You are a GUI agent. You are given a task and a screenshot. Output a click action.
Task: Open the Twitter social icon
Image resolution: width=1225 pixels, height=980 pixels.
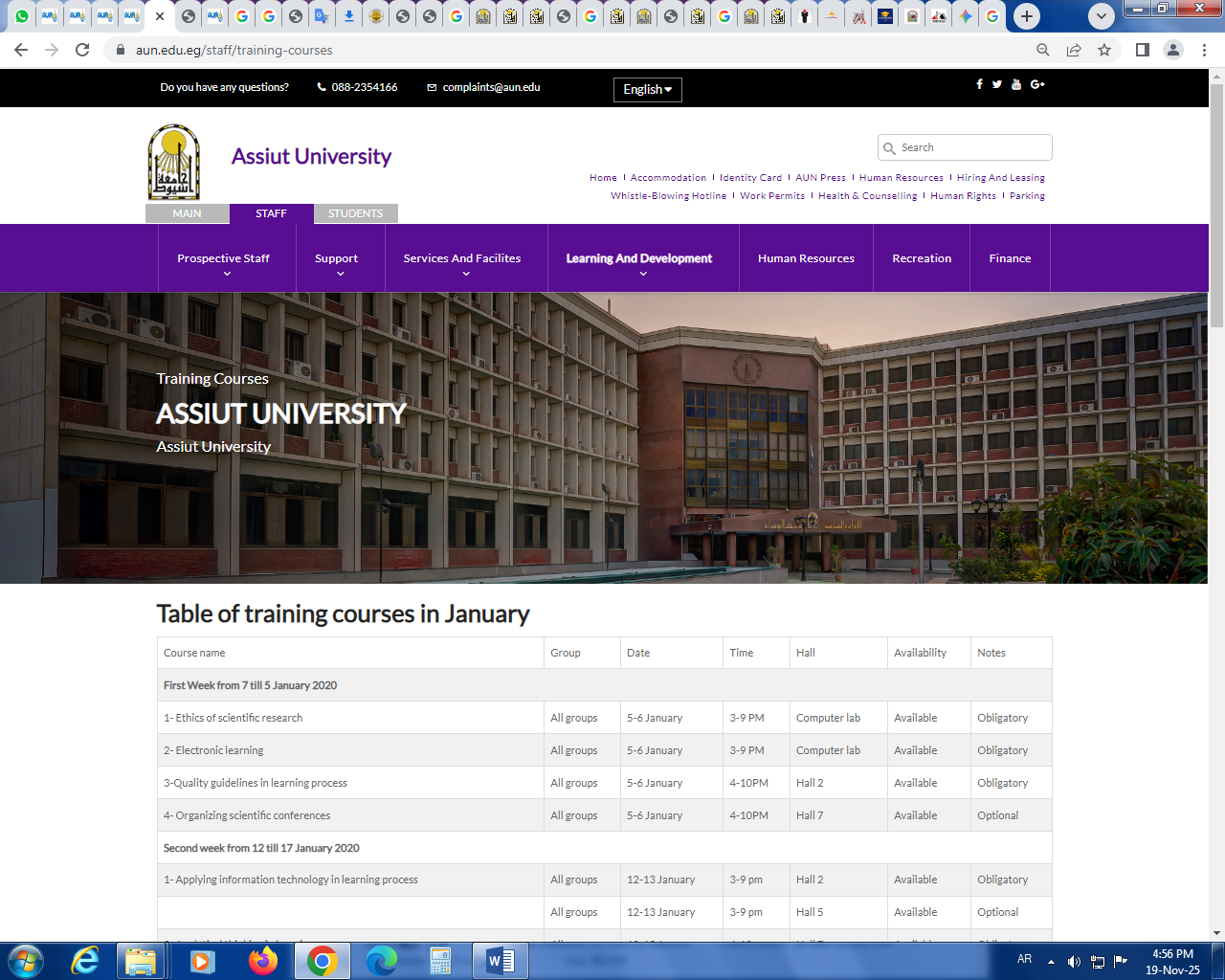pos(997,84)
